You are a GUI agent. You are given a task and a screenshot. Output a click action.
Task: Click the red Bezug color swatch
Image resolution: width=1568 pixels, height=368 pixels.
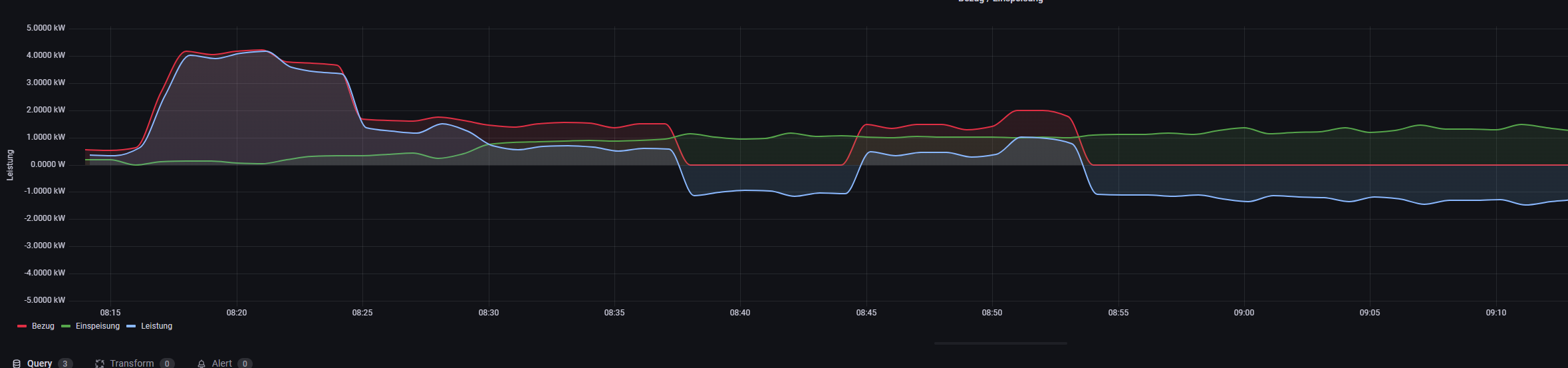tap(22, 326)
